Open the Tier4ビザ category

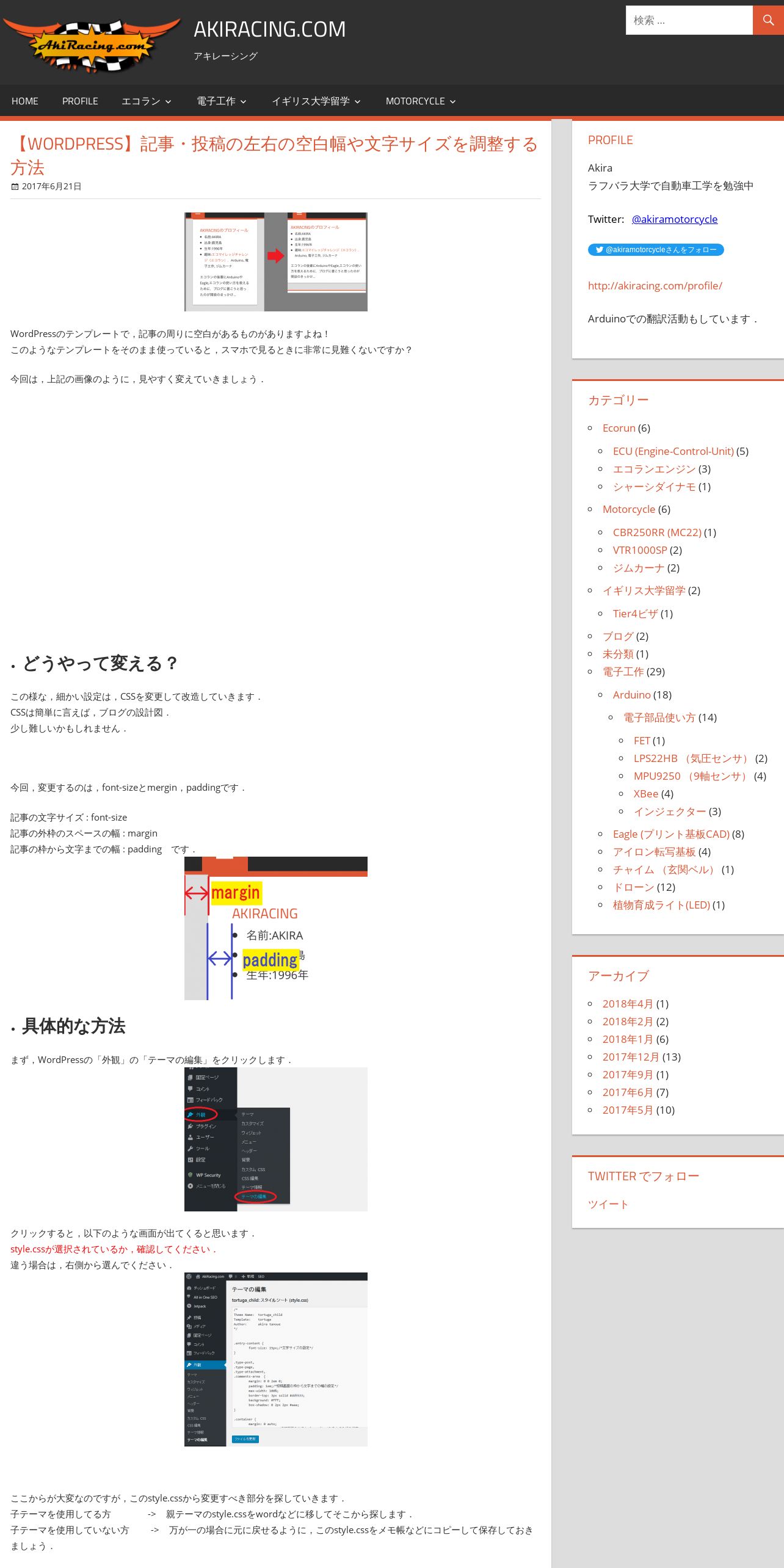(636, 614)
